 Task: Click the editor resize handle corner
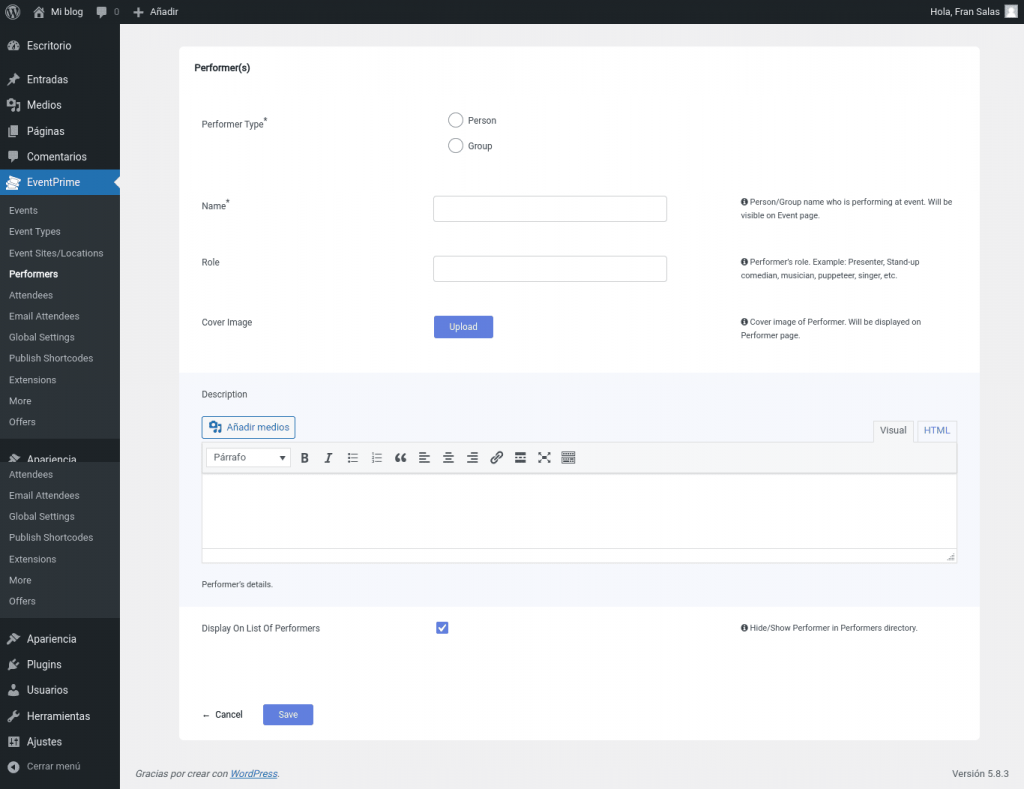951,557
